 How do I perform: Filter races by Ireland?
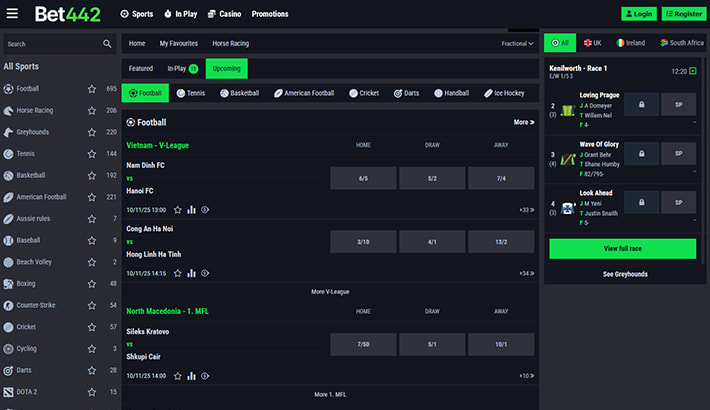coord(630,43)
